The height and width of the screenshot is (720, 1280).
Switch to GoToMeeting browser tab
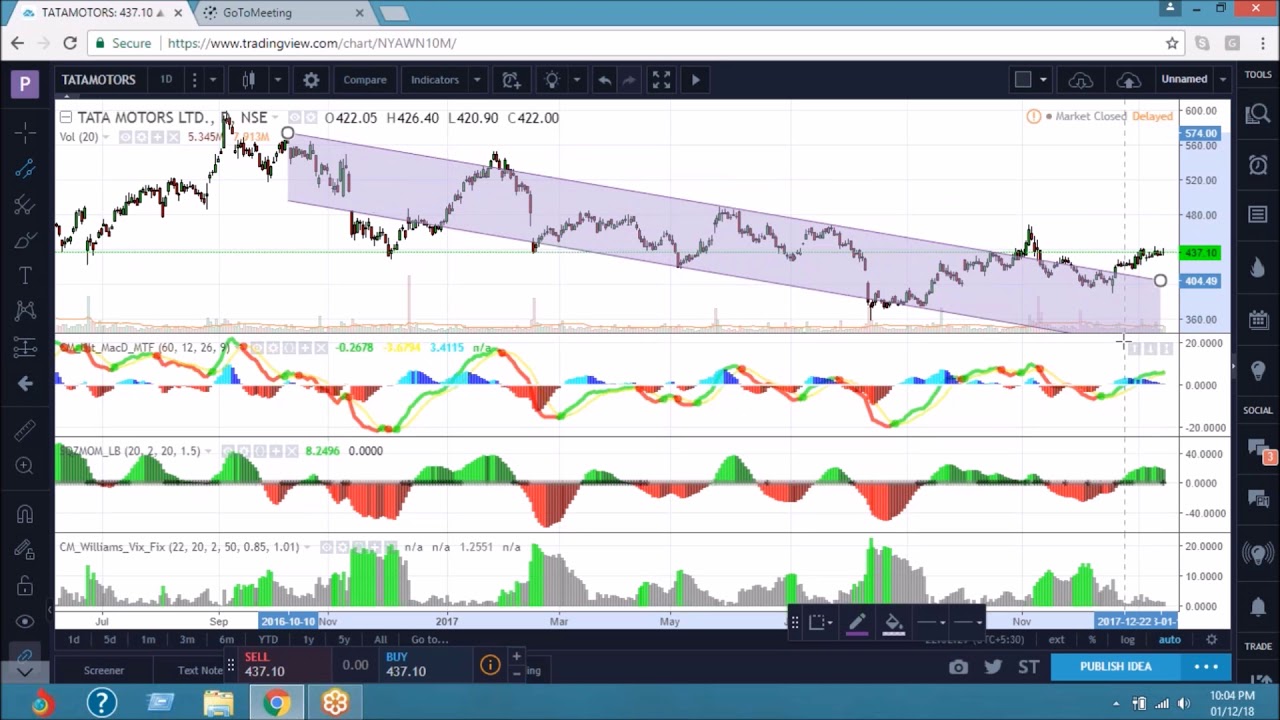(283, 13)
